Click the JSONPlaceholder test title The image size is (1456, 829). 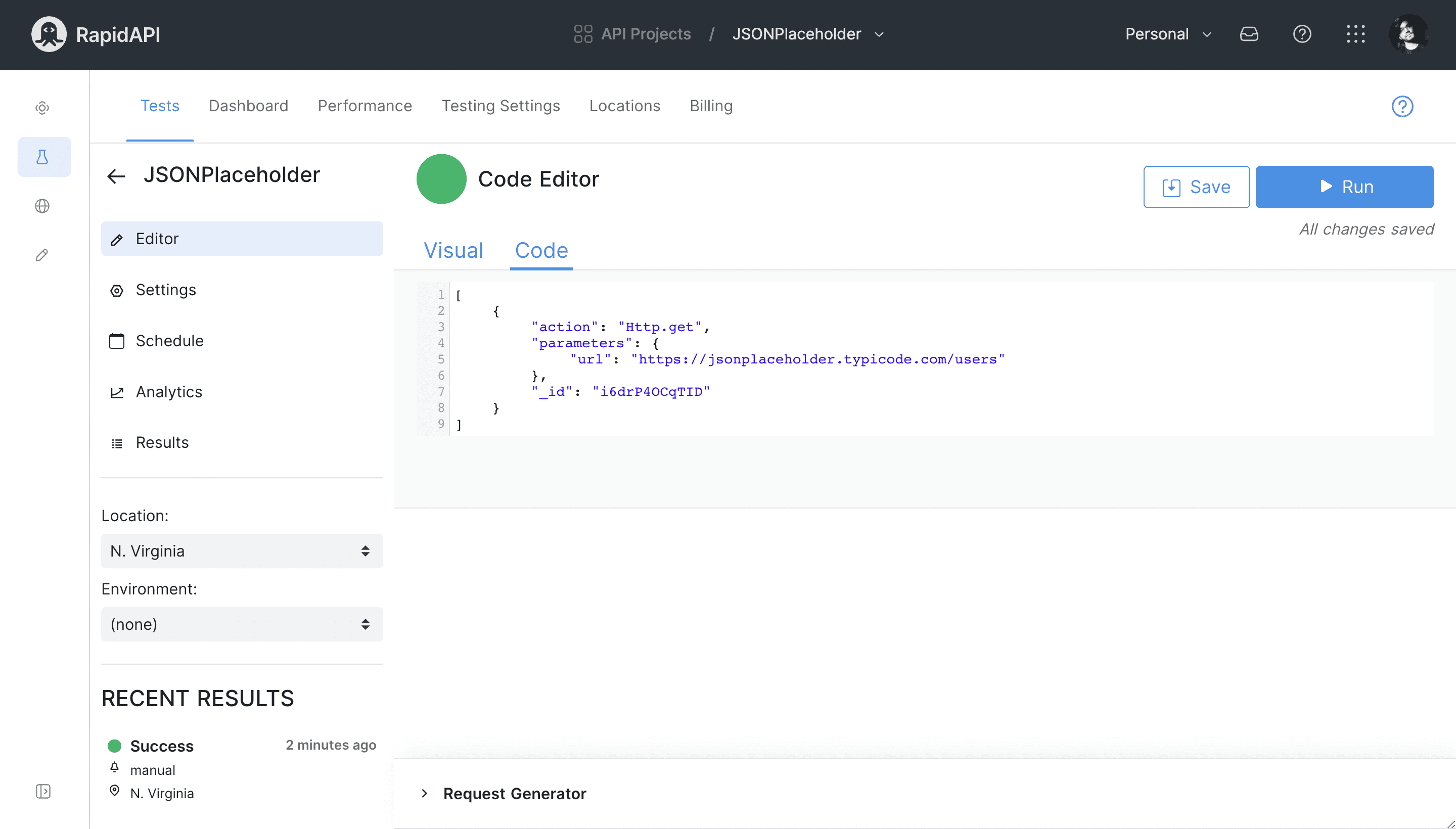pyautogui.click(x=231, y=175)
